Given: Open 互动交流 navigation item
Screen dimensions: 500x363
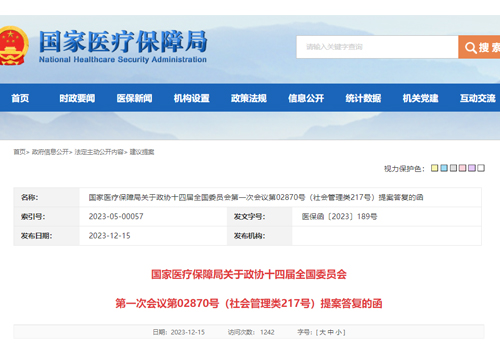Looking at the screenshot, I should (x=478, y=98).
